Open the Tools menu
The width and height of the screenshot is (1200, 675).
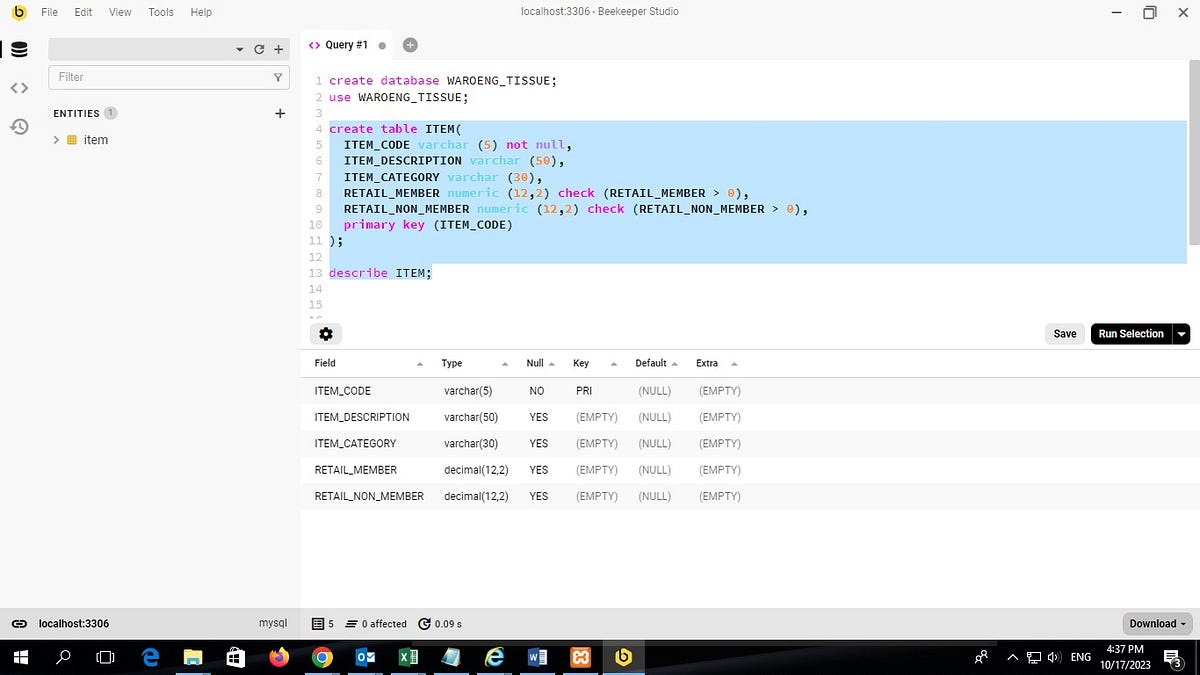(x=160, y=12)
